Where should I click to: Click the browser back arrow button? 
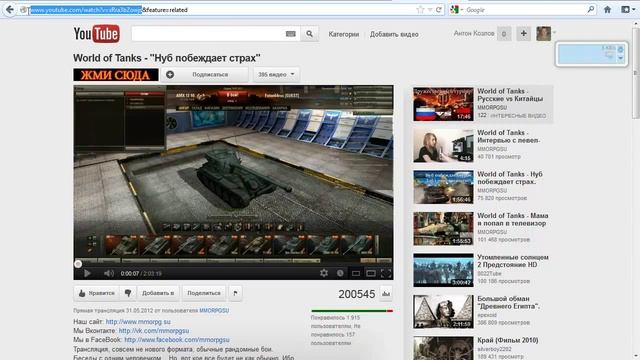tap(9, 9)
